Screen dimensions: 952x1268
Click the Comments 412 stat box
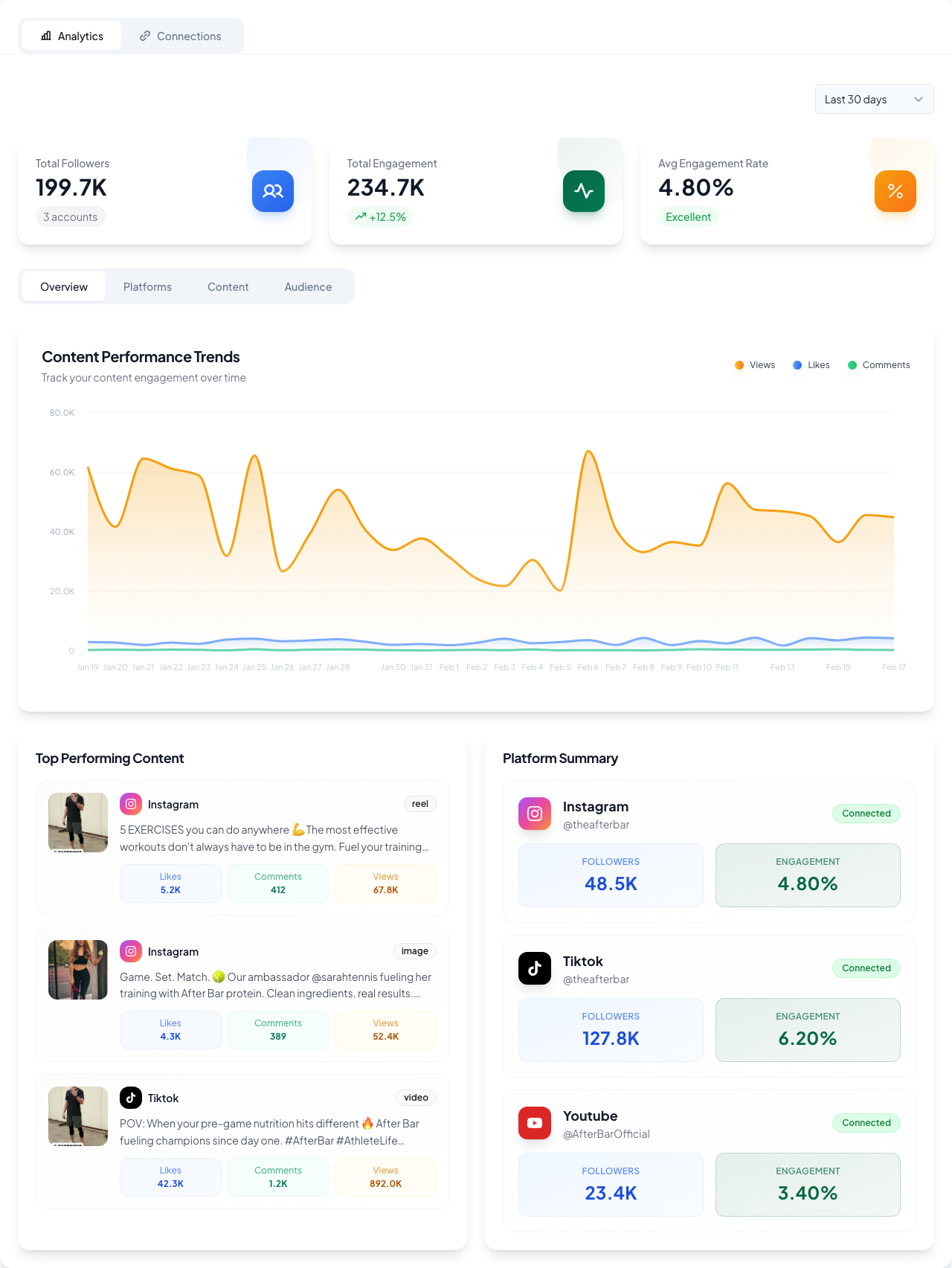point(278,884)
